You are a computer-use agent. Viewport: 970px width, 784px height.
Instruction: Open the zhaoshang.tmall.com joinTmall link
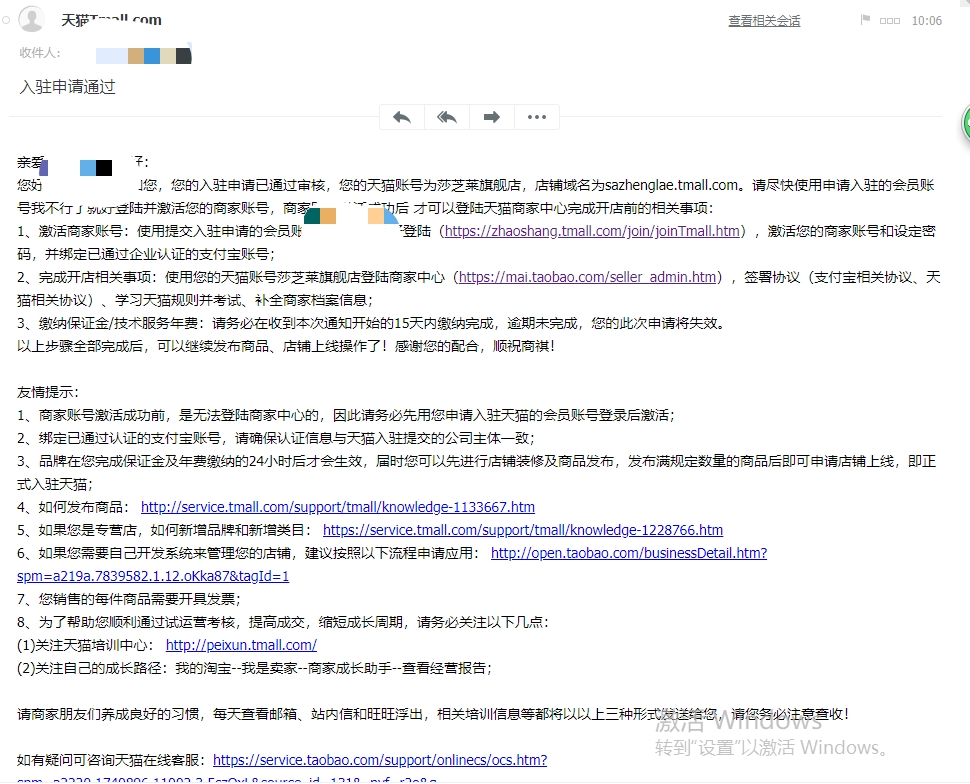click(x=592, y=231)
